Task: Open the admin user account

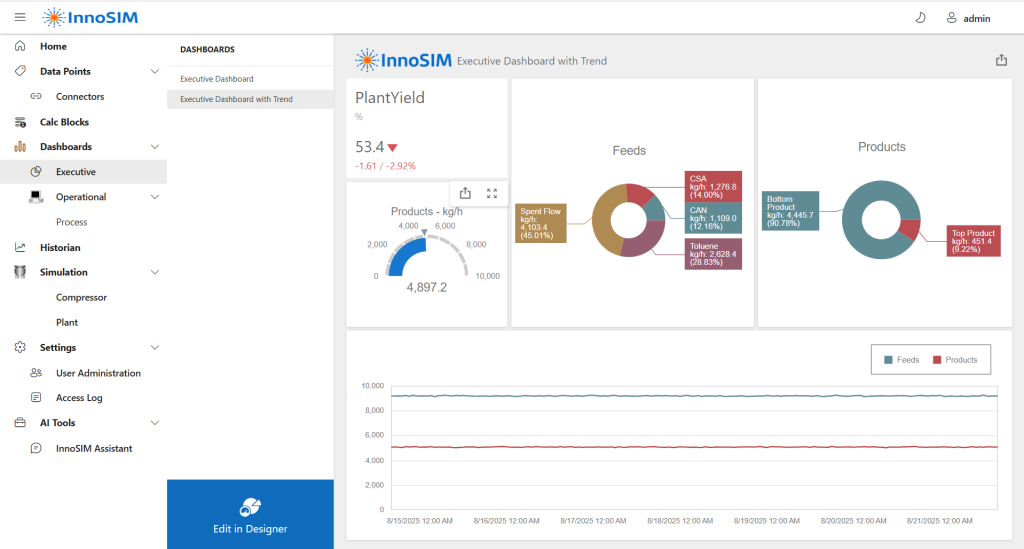Action: [968, 18]
